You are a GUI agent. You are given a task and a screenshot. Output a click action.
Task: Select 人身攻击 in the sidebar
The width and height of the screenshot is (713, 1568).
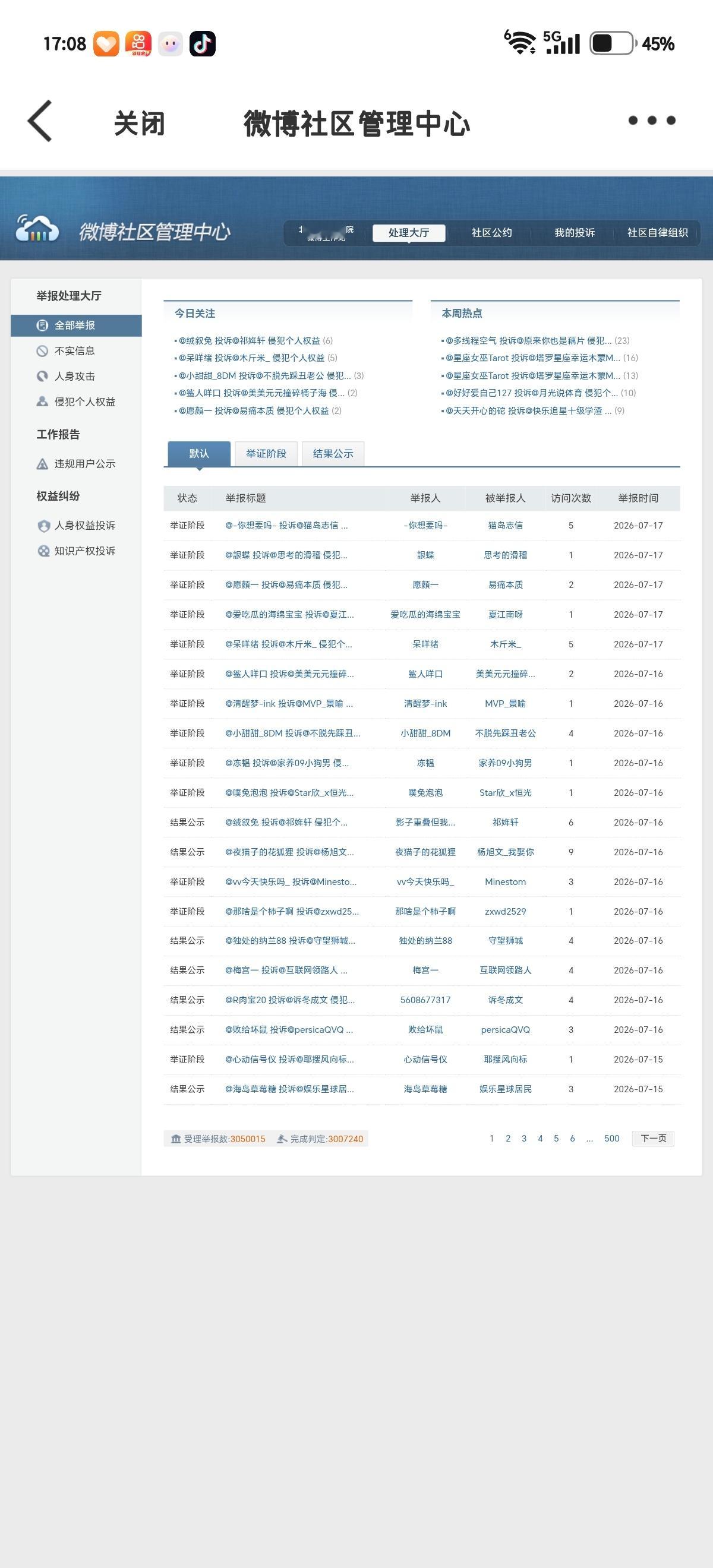(x=74, y=376)
